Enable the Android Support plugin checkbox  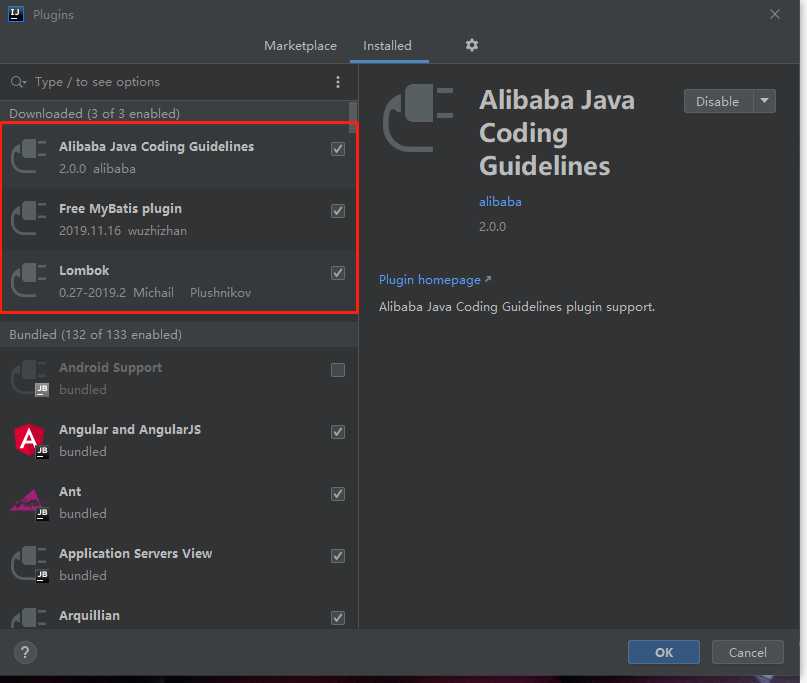click(x=338, y=370)
